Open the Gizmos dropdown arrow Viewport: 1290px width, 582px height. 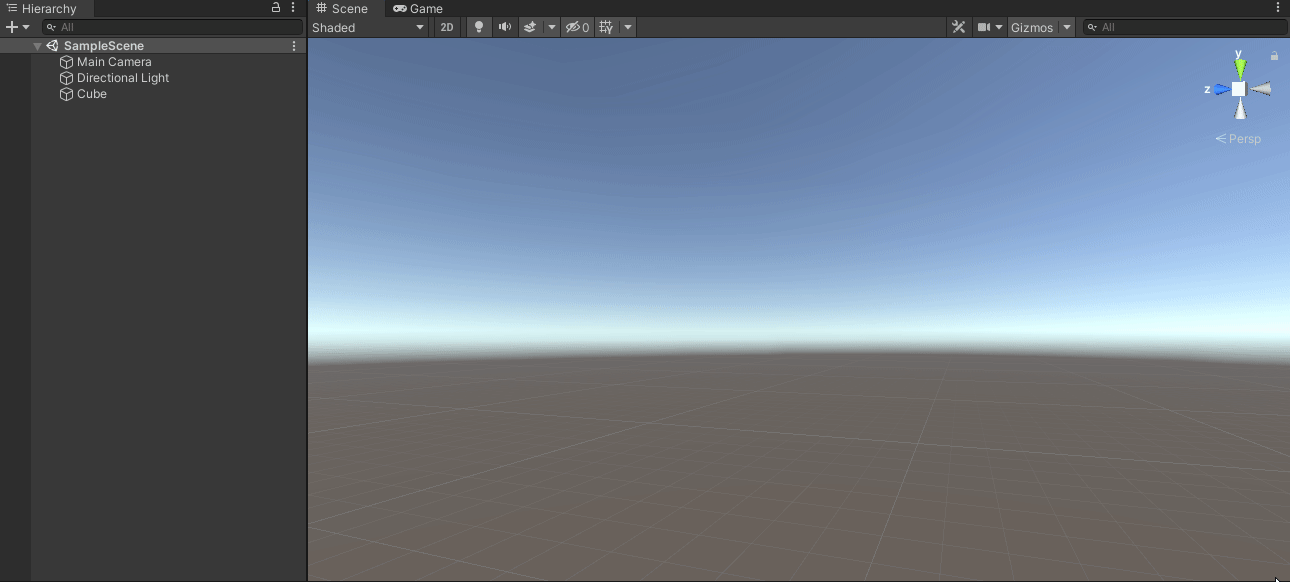point(1067,27)
